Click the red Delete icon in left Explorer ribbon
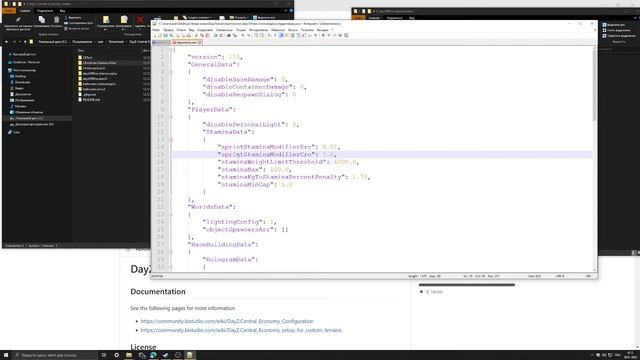 point(140,20)
